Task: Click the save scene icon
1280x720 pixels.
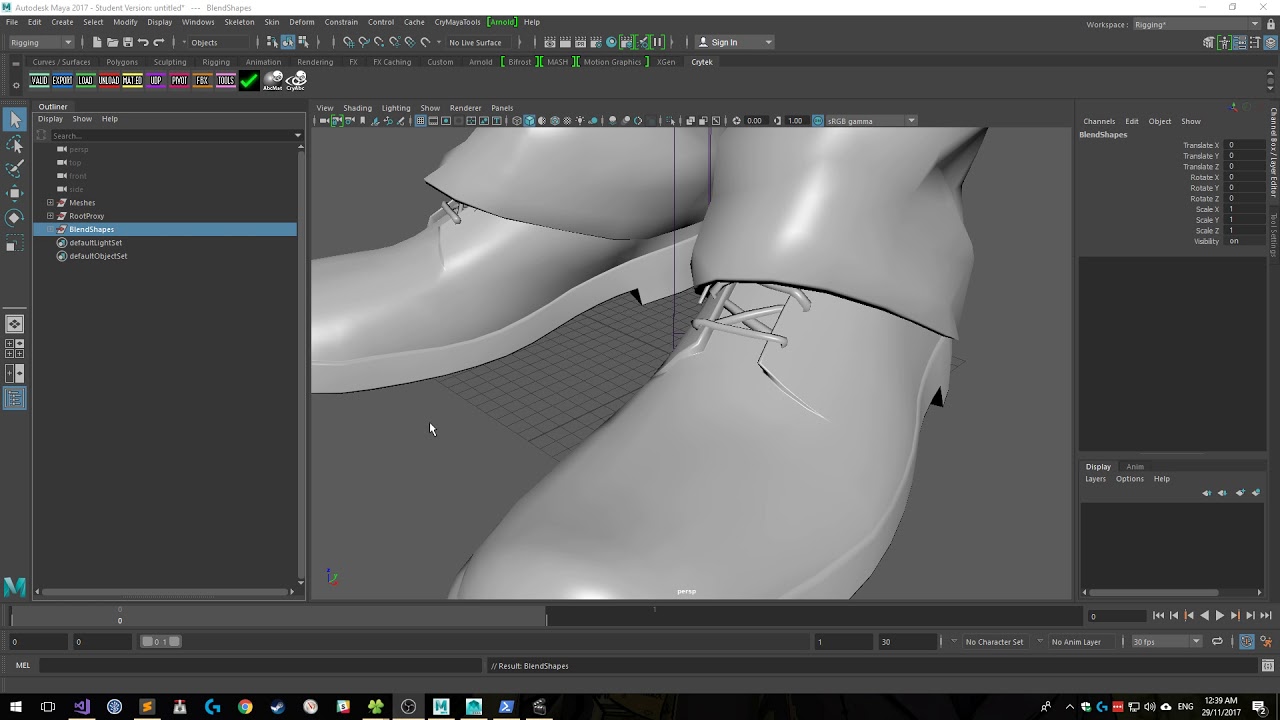Action: (127, 42)
